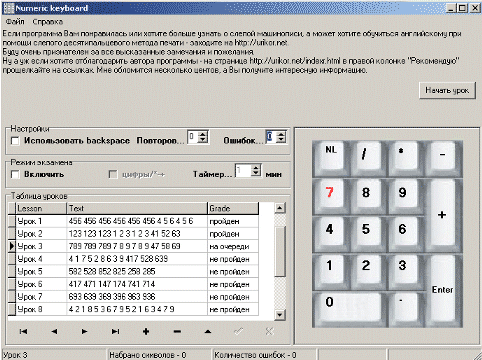Click the Text column header
The image size is (482, 360).
[x=137, y=208]
